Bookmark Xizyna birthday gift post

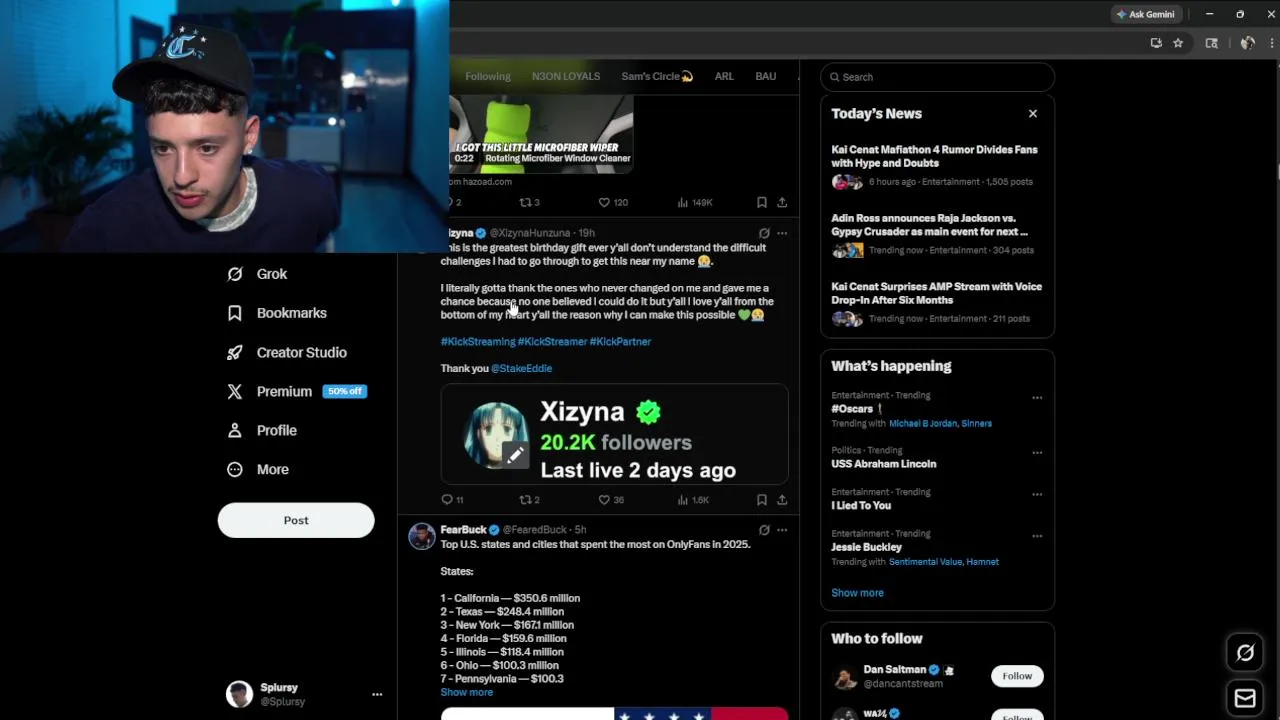tap(762, 499)
